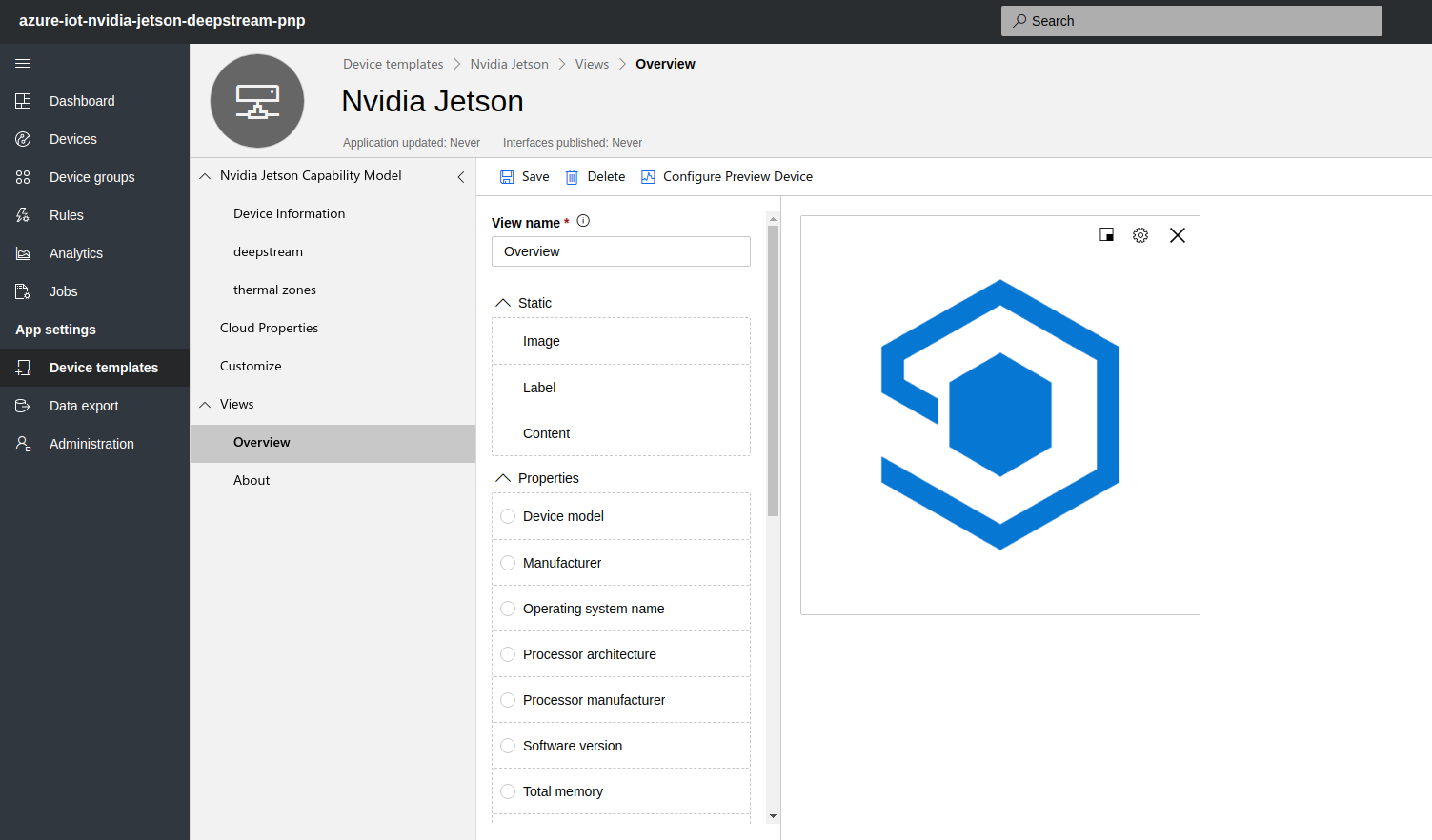Open image tile settings gear

click(1140, 235)
